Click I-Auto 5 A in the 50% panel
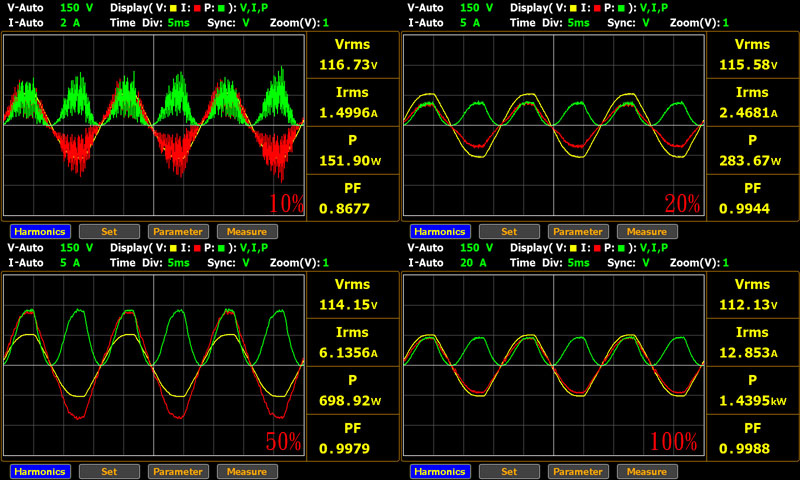 tap(70, 263)
